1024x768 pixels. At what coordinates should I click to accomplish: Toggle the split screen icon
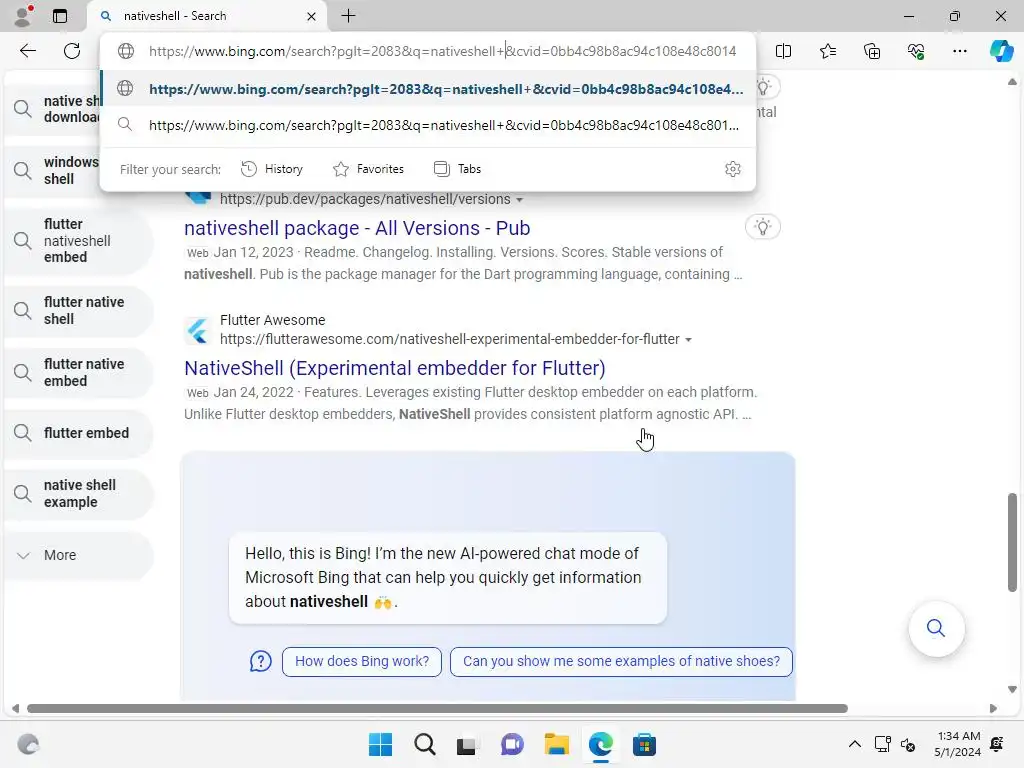coord(784,51)
